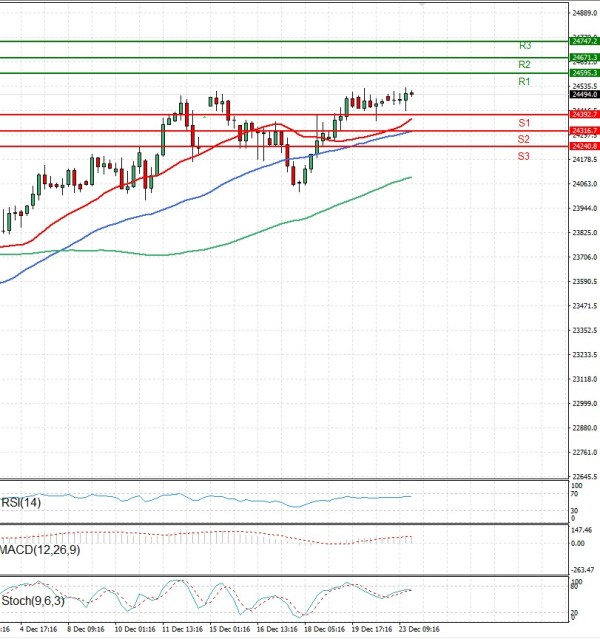Click the 24240.8 red price tag
The width and height of the screenshot is (600, 639).
click(584, 147)
